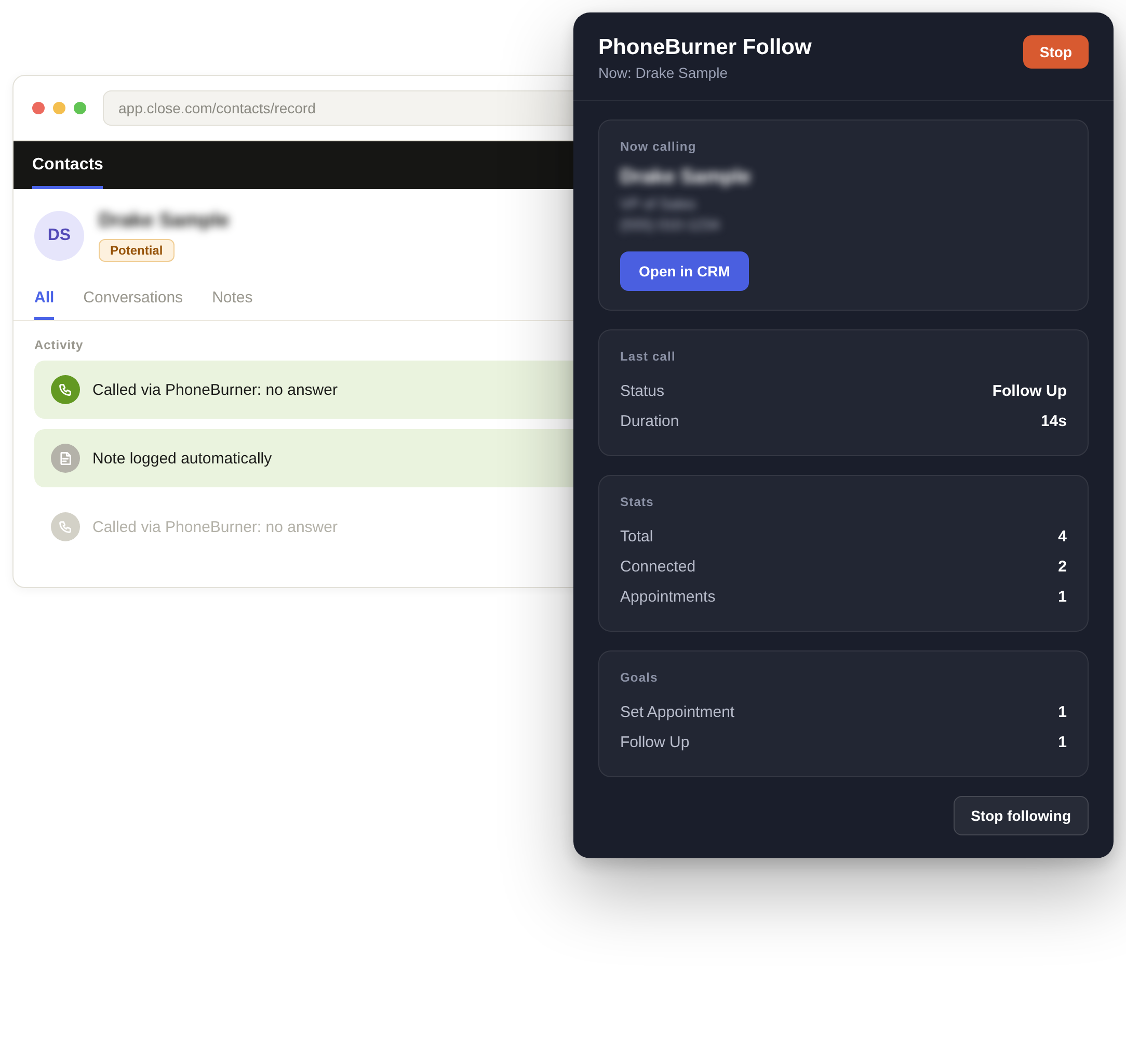Close the browser window with the red dot
1126x1064 pixels.
(38, 108)
